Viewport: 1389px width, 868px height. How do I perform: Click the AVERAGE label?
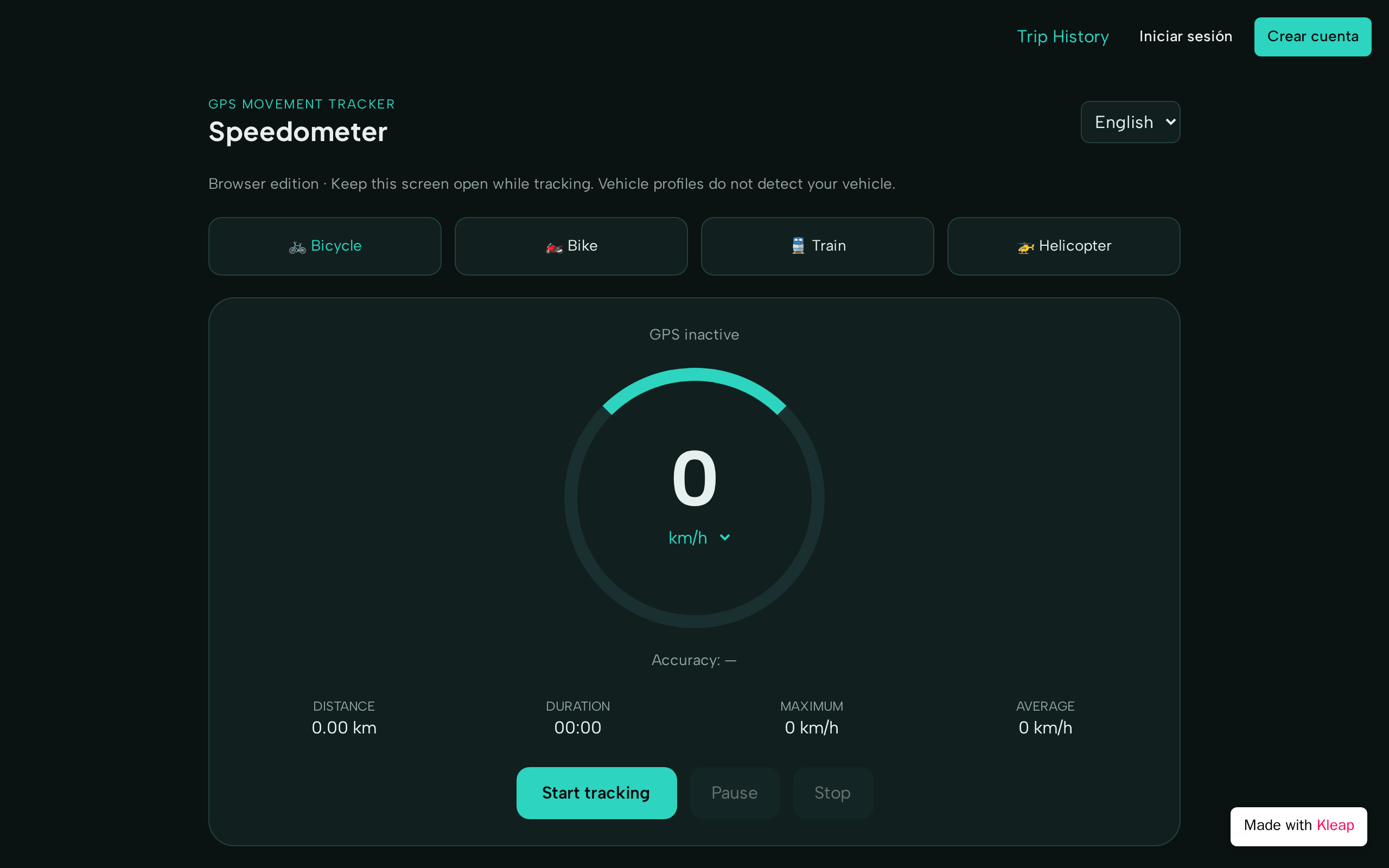1044,706
